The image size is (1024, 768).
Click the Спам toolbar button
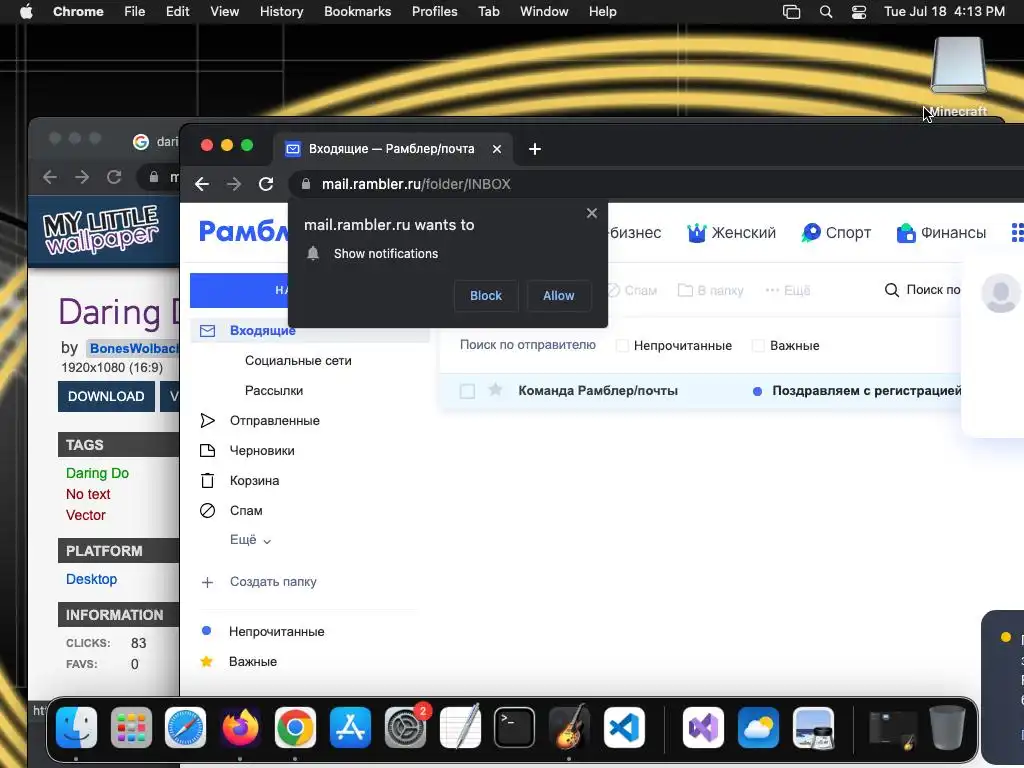(x=632, y=291)
